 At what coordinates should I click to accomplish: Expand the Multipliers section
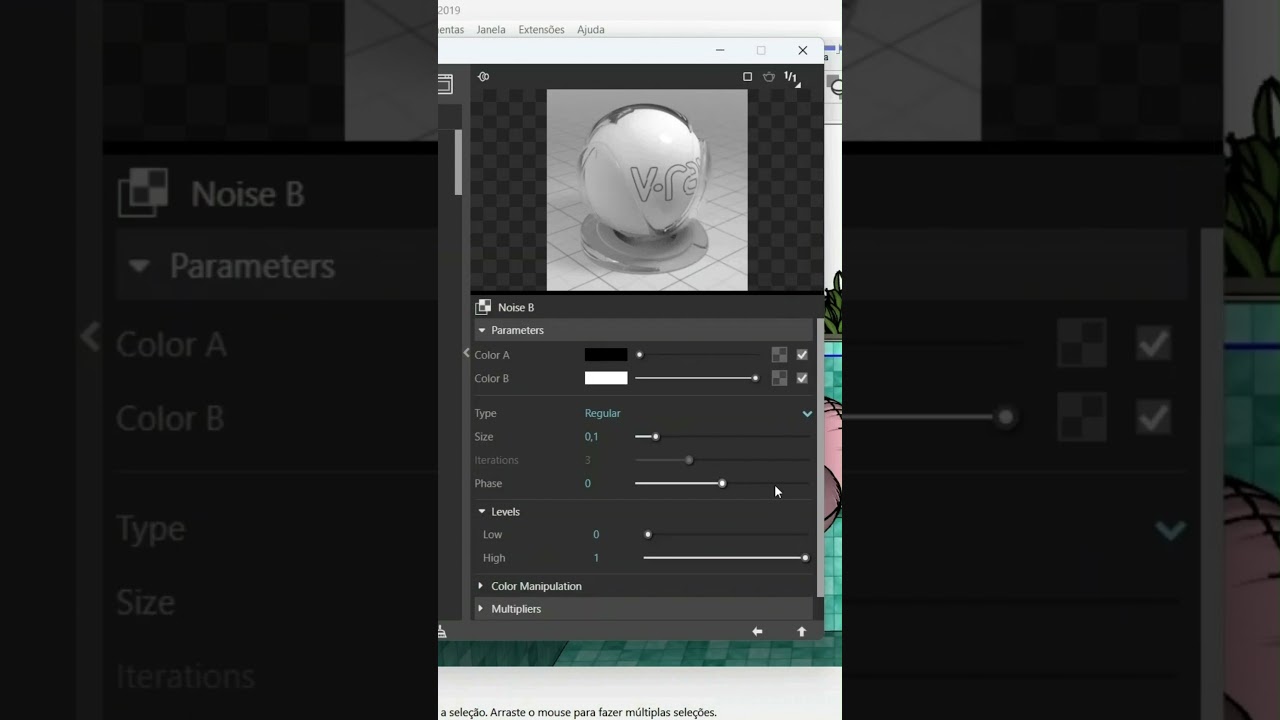(x=481, y=608)
